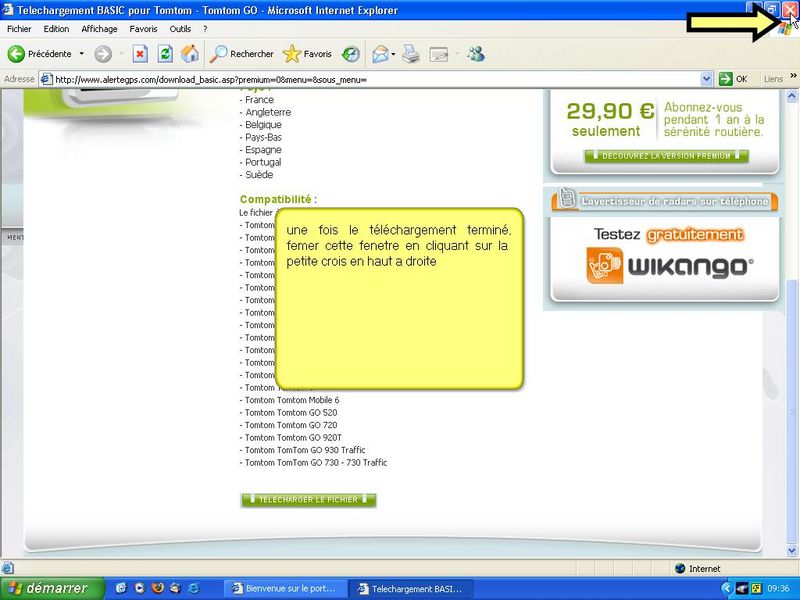
Task: Select the Telechargement BASI... taskbar button
Action: (411, 589)
